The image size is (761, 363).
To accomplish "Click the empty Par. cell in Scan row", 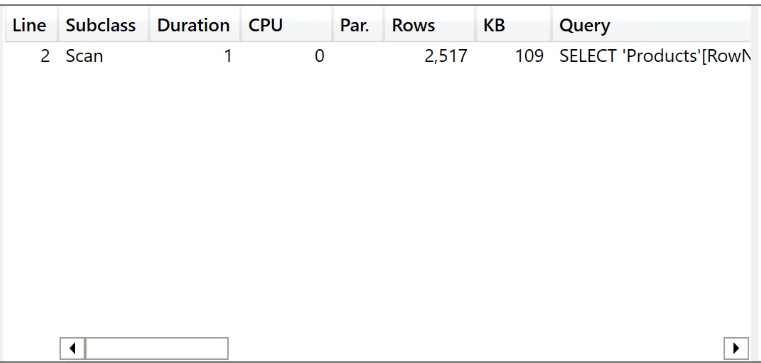I will [358, 56].
